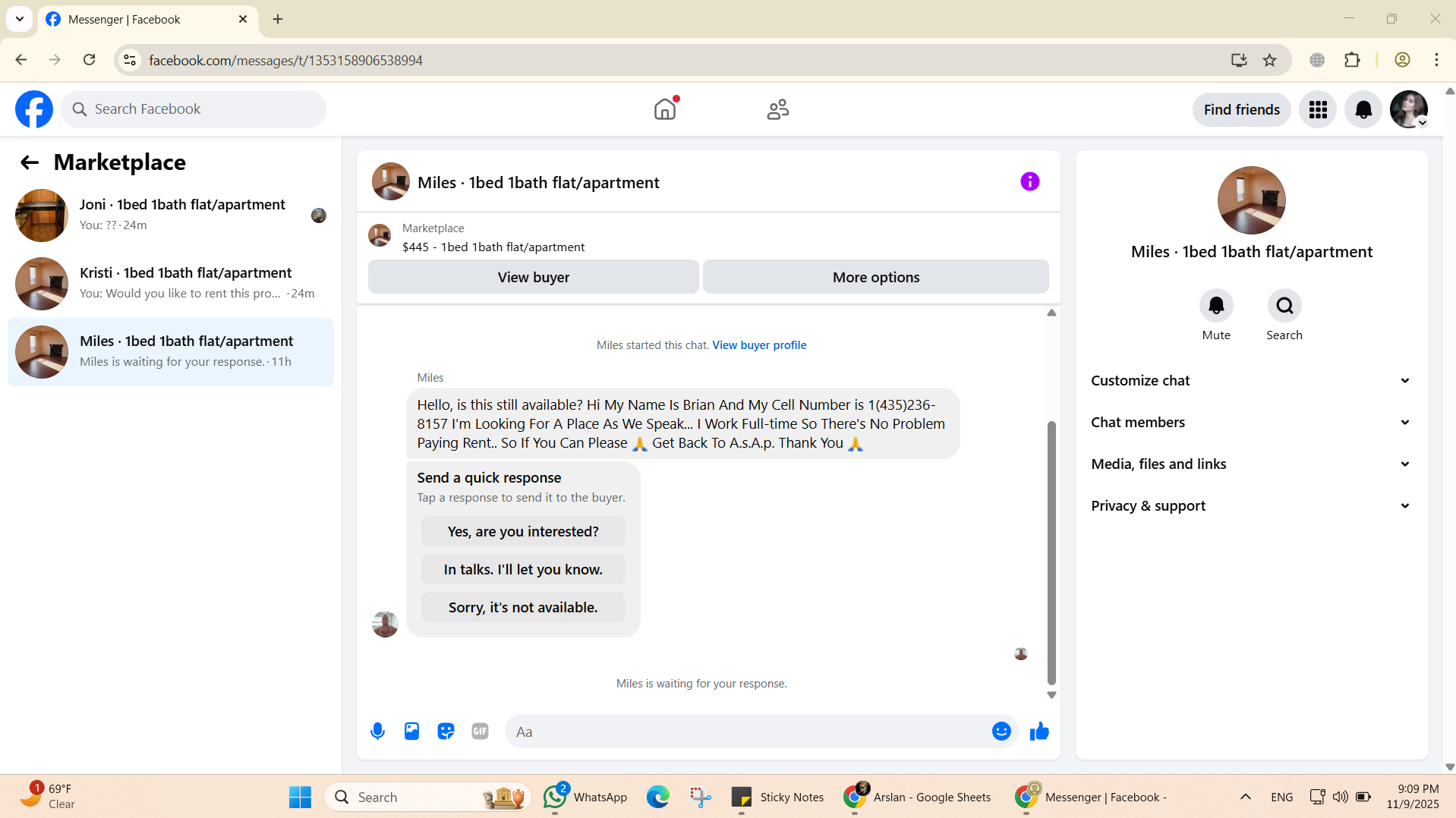Send a voice clip with microphone icon

click(x=377, y=731)
